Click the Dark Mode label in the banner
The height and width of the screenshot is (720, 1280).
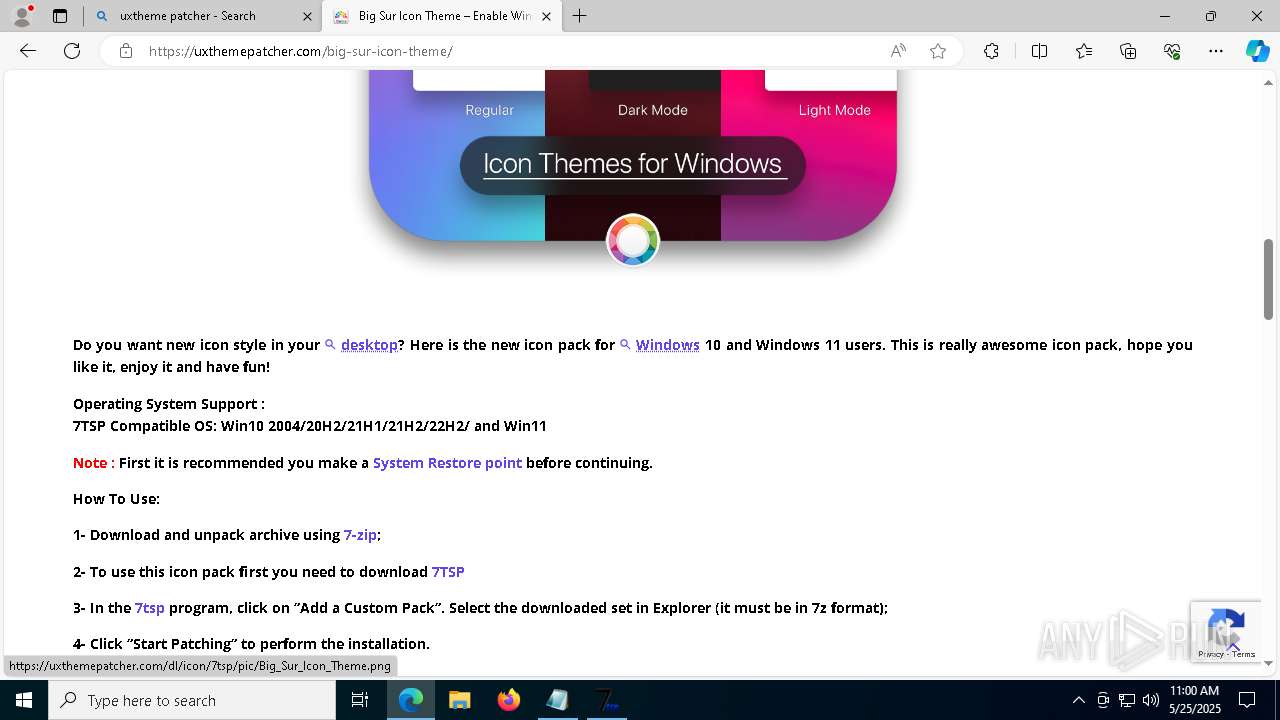coord(652,110)
